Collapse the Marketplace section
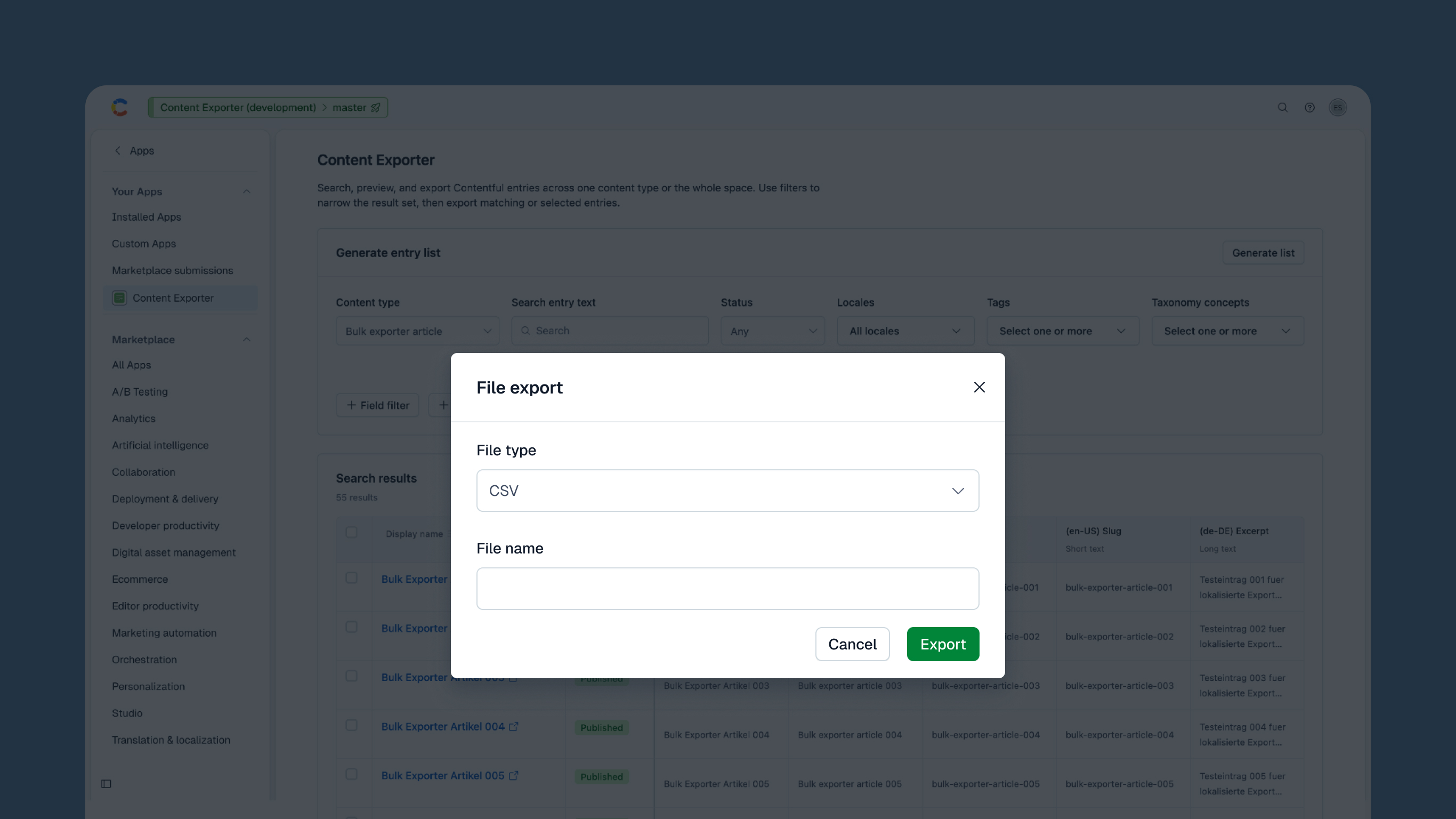 [246, 339]
